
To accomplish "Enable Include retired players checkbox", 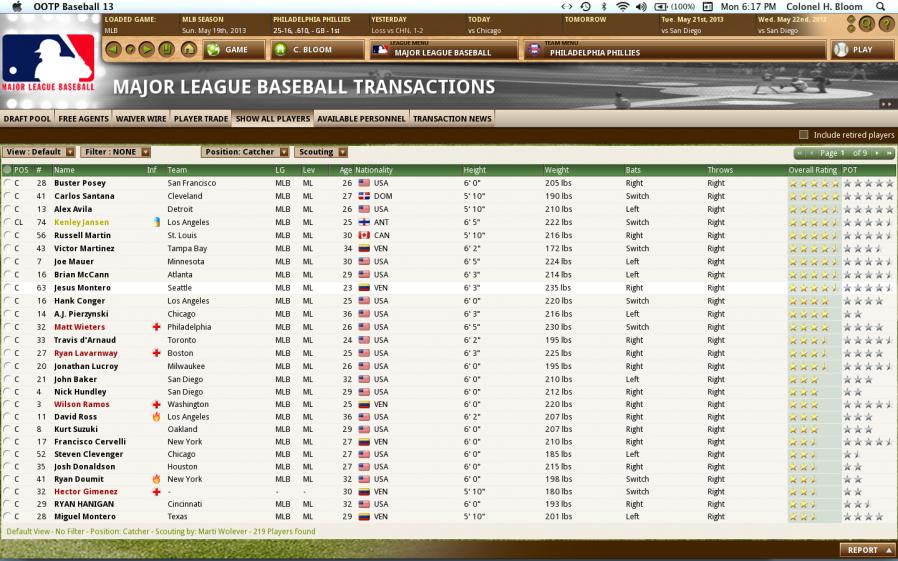I will (x=804, y=135).
